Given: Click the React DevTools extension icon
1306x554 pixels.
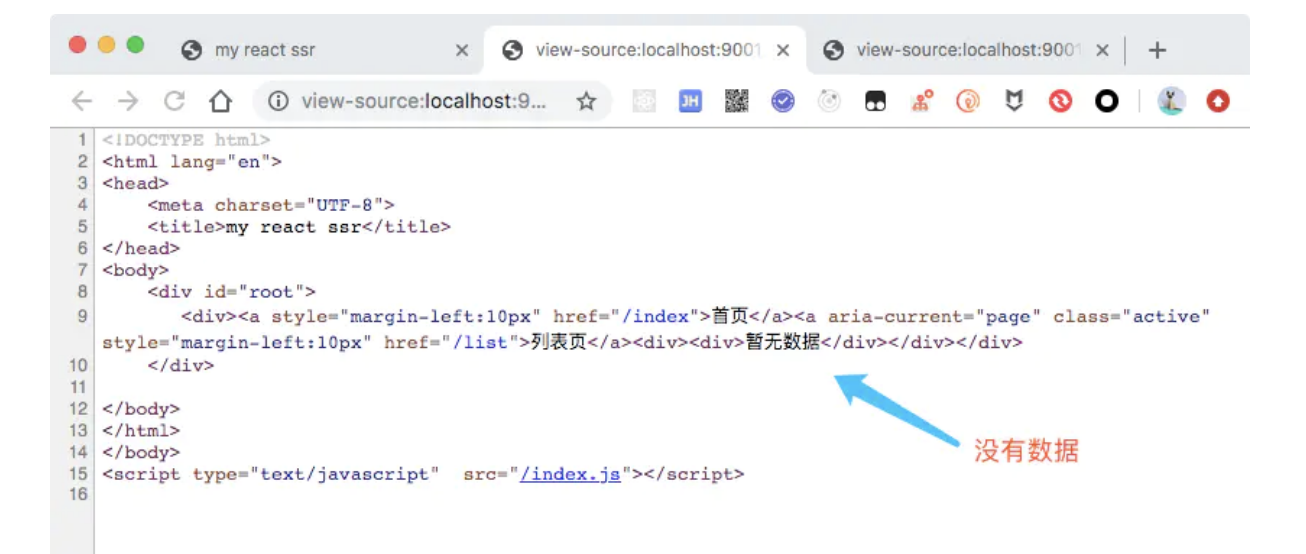Looking at the screenshot, I should click(644, 101).
